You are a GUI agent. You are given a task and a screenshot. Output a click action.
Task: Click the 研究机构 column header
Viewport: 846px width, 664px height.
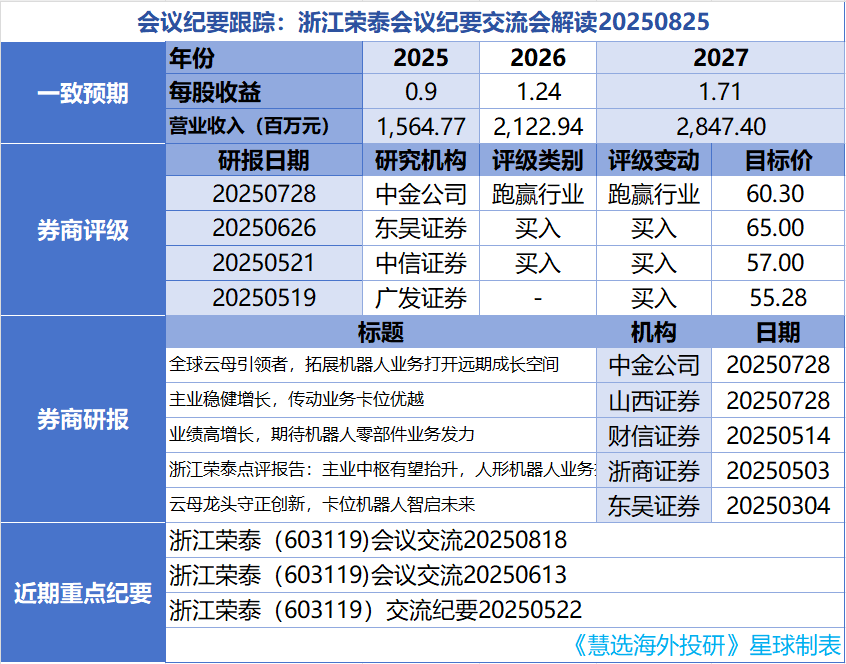pos(421,160)
